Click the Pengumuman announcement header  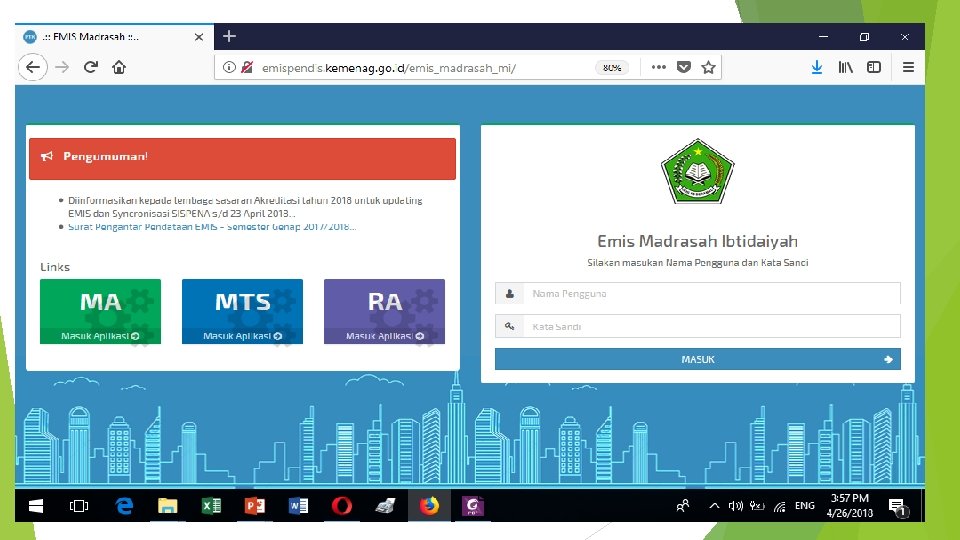point(242,159)
